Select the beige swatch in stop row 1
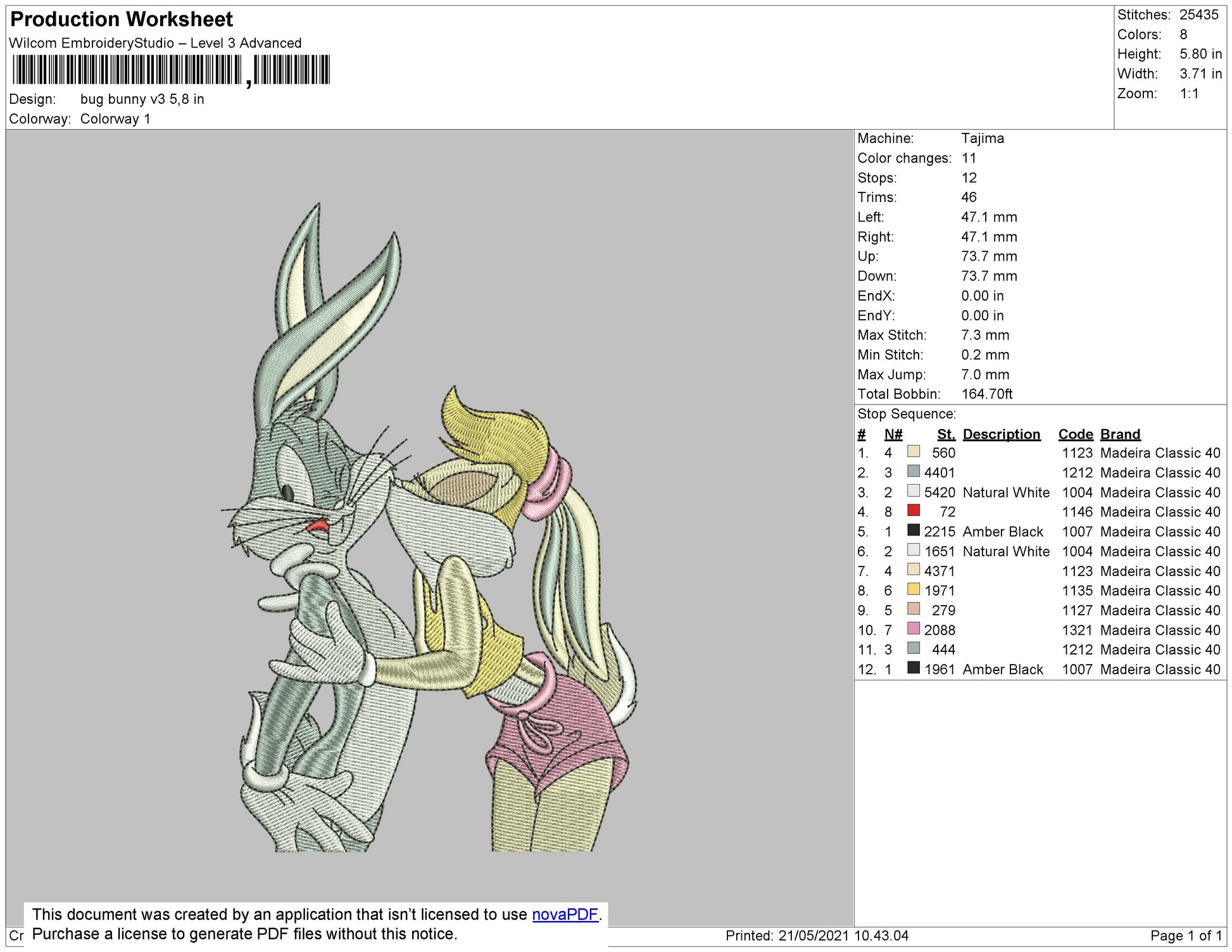Screen dimensions: 1232x952 914,451
